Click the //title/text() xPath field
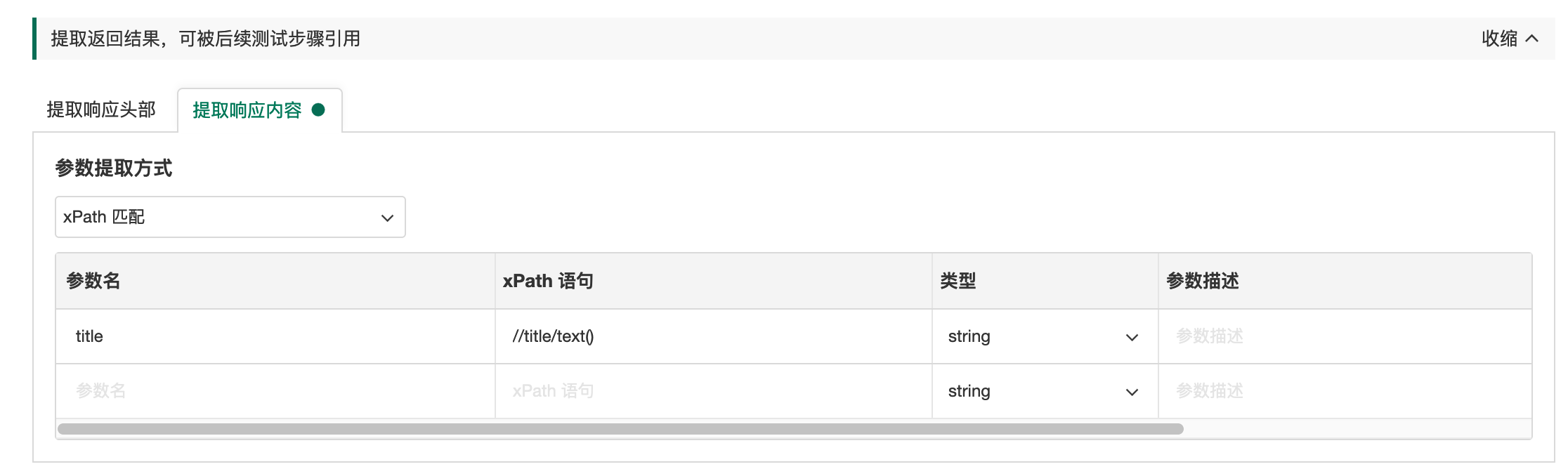 (x=712, y=337)
